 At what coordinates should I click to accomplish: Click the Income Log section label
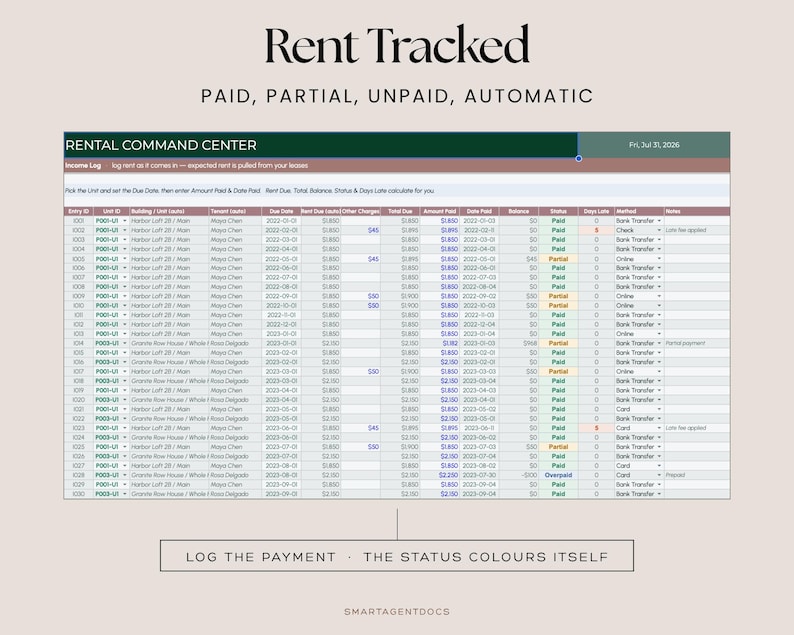tap(83, 166)
